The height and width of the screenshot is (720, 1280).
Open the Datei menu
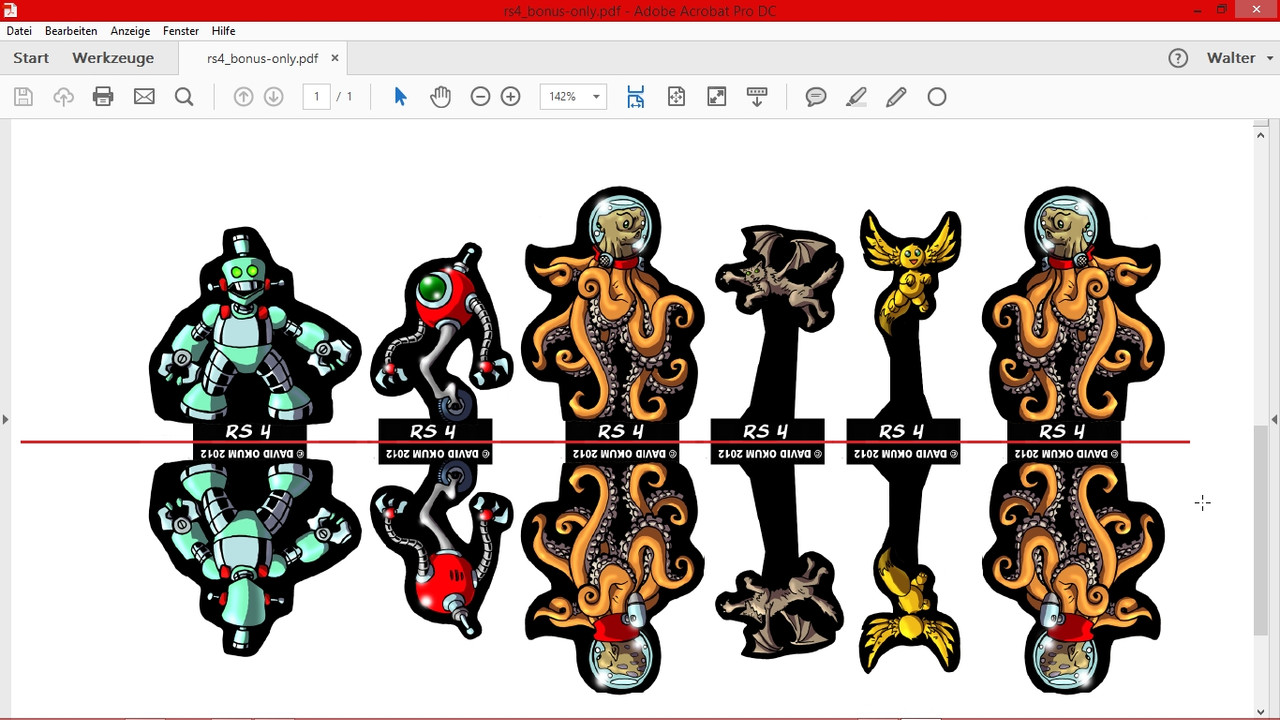[19, 31]
